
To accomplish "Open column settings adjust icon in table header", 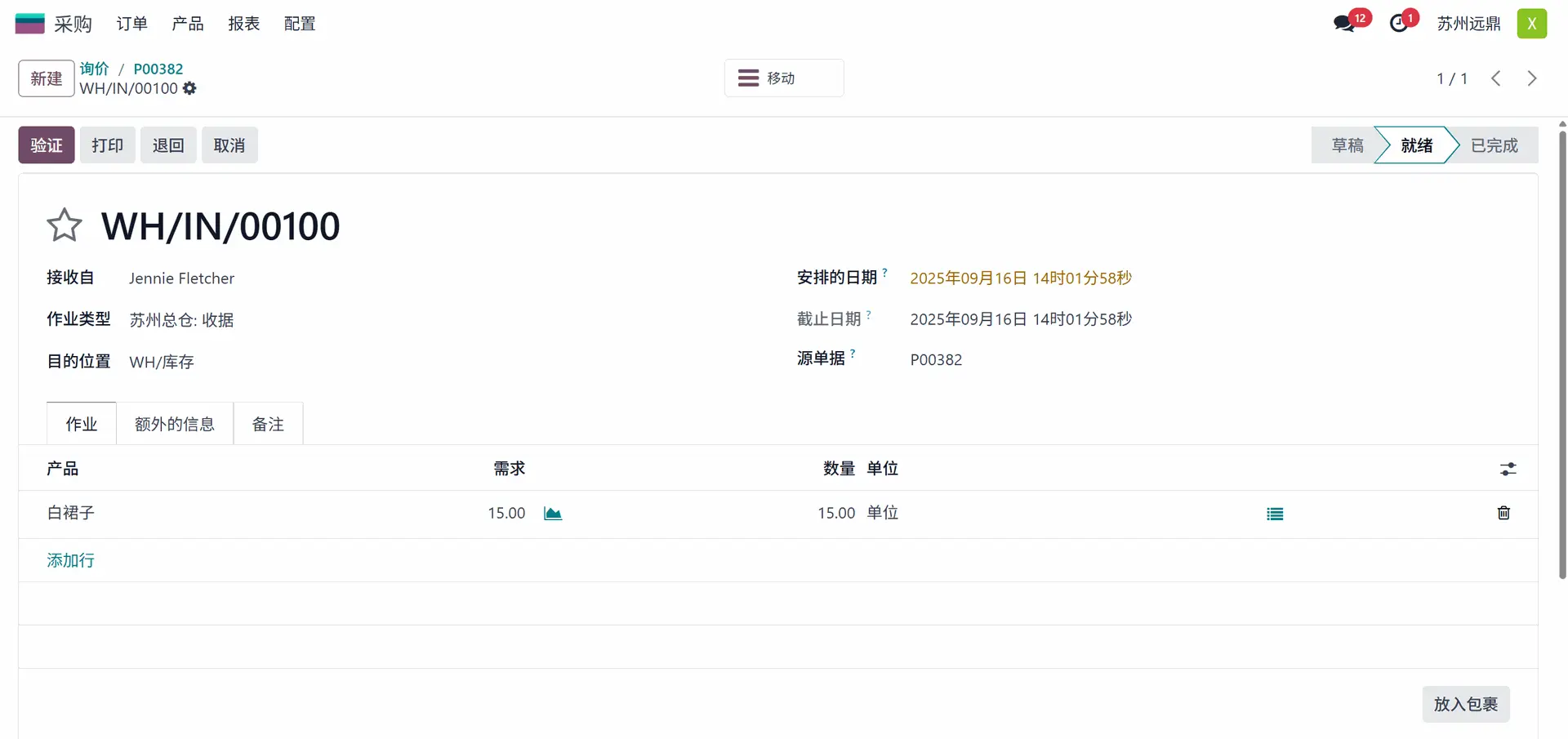I will pyautogui.click(x=1508, y=469).
